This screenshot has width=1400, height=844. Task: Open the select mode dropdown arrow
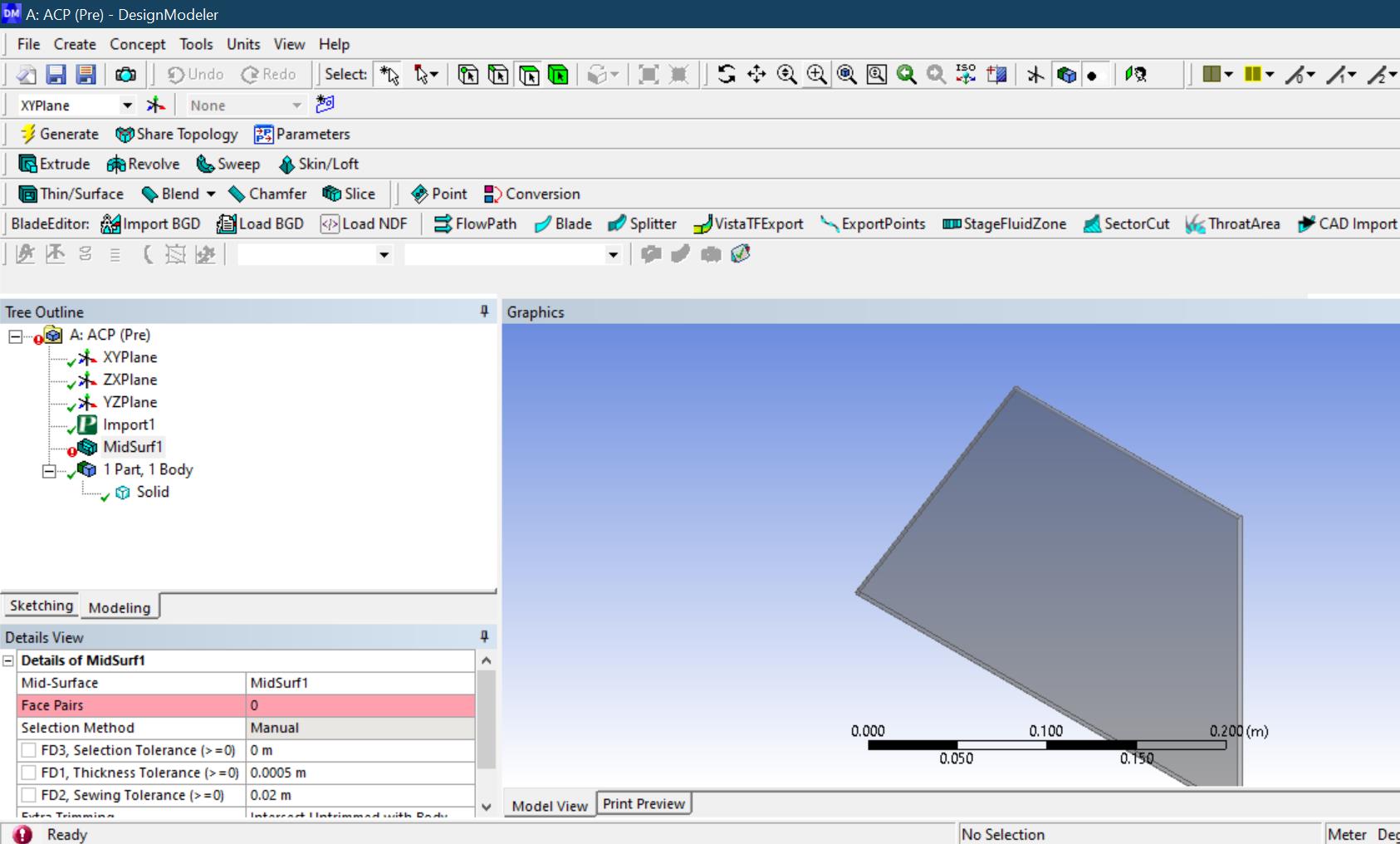pos(433,75)
